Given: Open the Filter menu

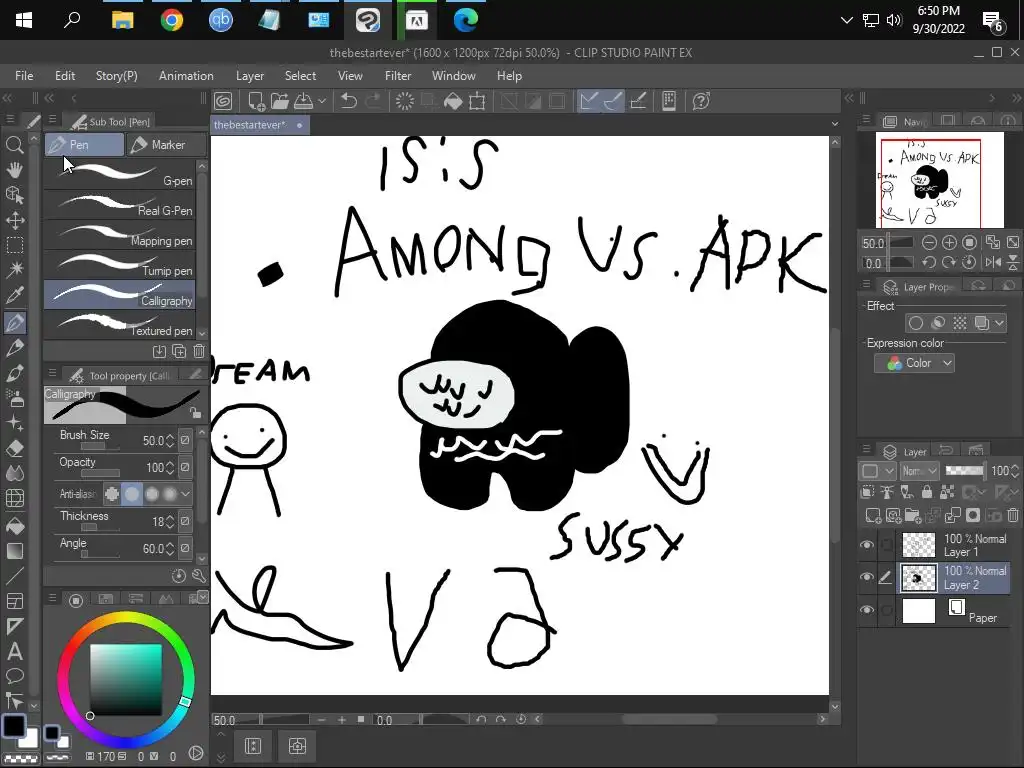Looking at the screenshot, I should (x=398, y=76).
